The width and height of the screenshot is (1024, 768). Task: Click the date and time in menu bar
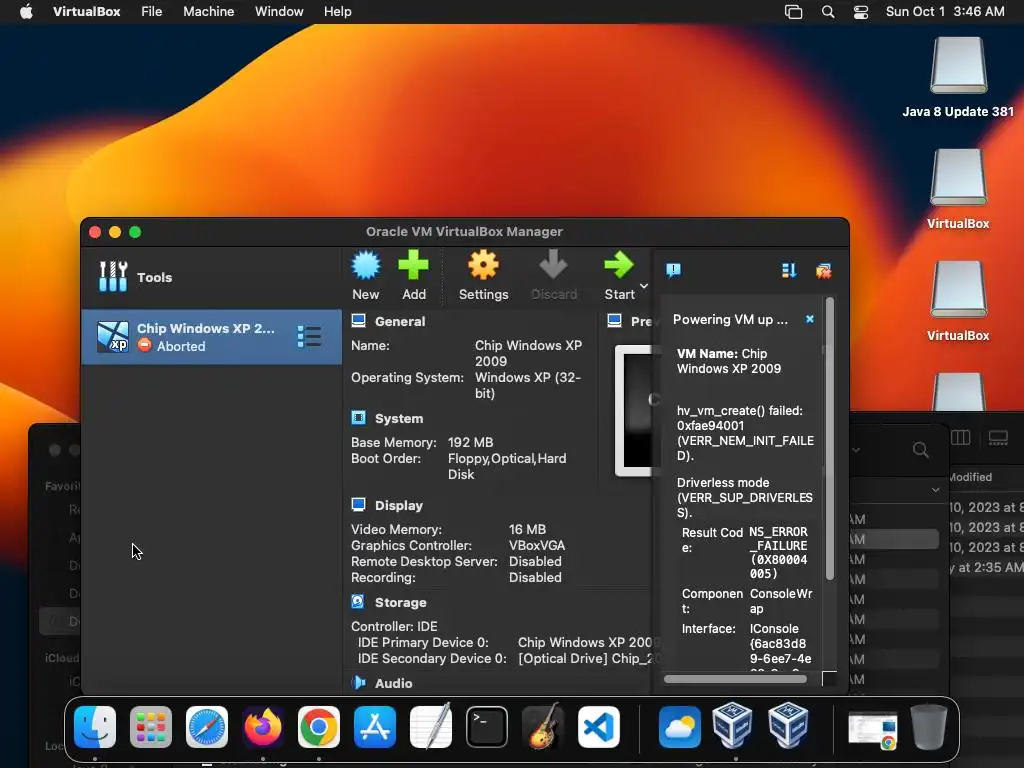(x=945, y=12)
